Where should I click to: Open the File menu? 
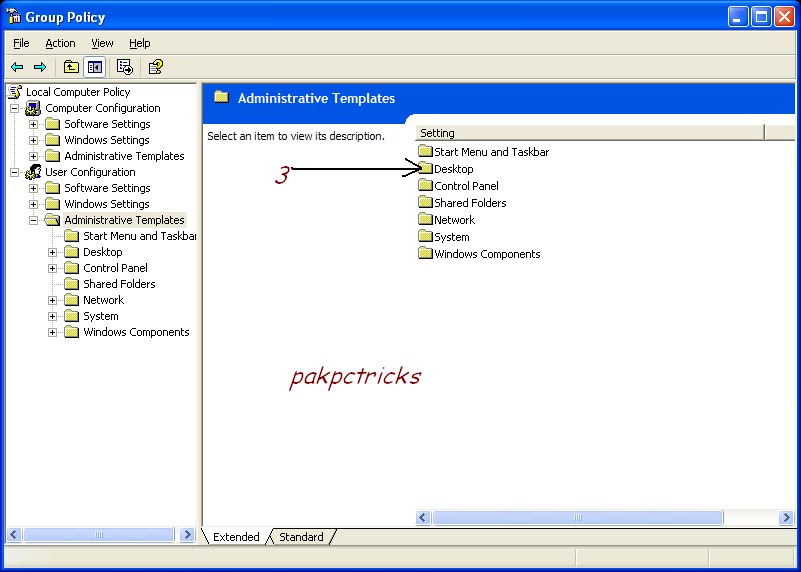(21, 43)
